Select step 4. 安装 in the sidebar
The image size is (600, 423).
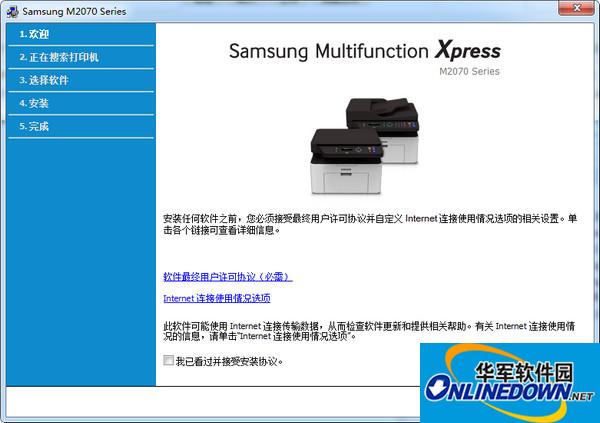coord(81,103)
